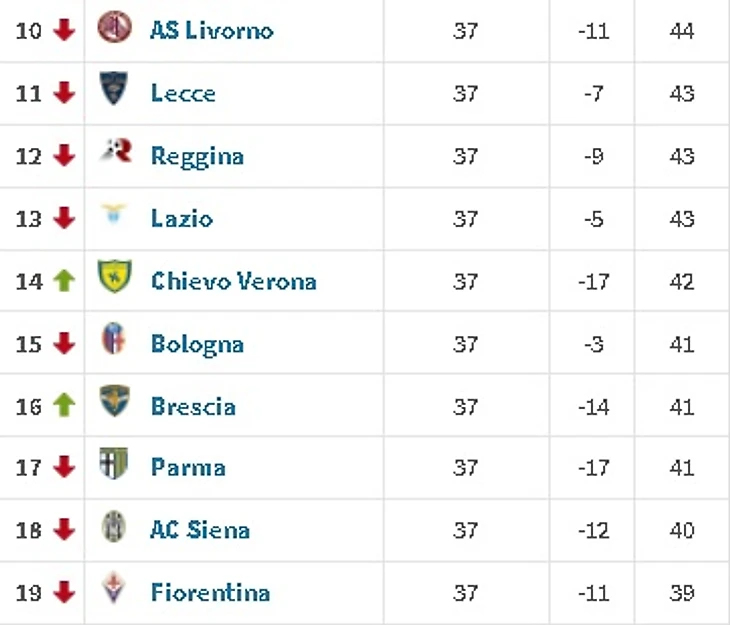Click the Lazio eagle crest
The height and width of the screenshot is (625, 730).
coord(114,213)
